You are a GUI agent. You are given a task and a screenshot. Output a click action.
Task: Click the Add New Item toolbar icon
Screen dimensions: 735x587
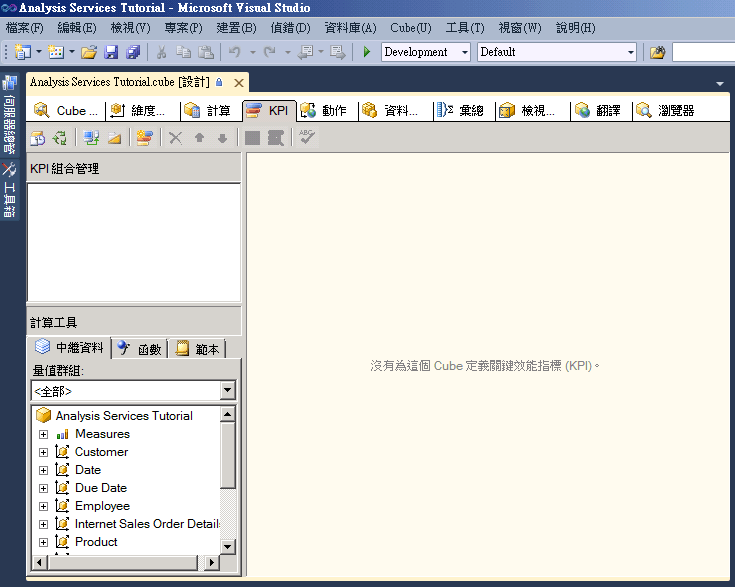(x=56, y=52)
